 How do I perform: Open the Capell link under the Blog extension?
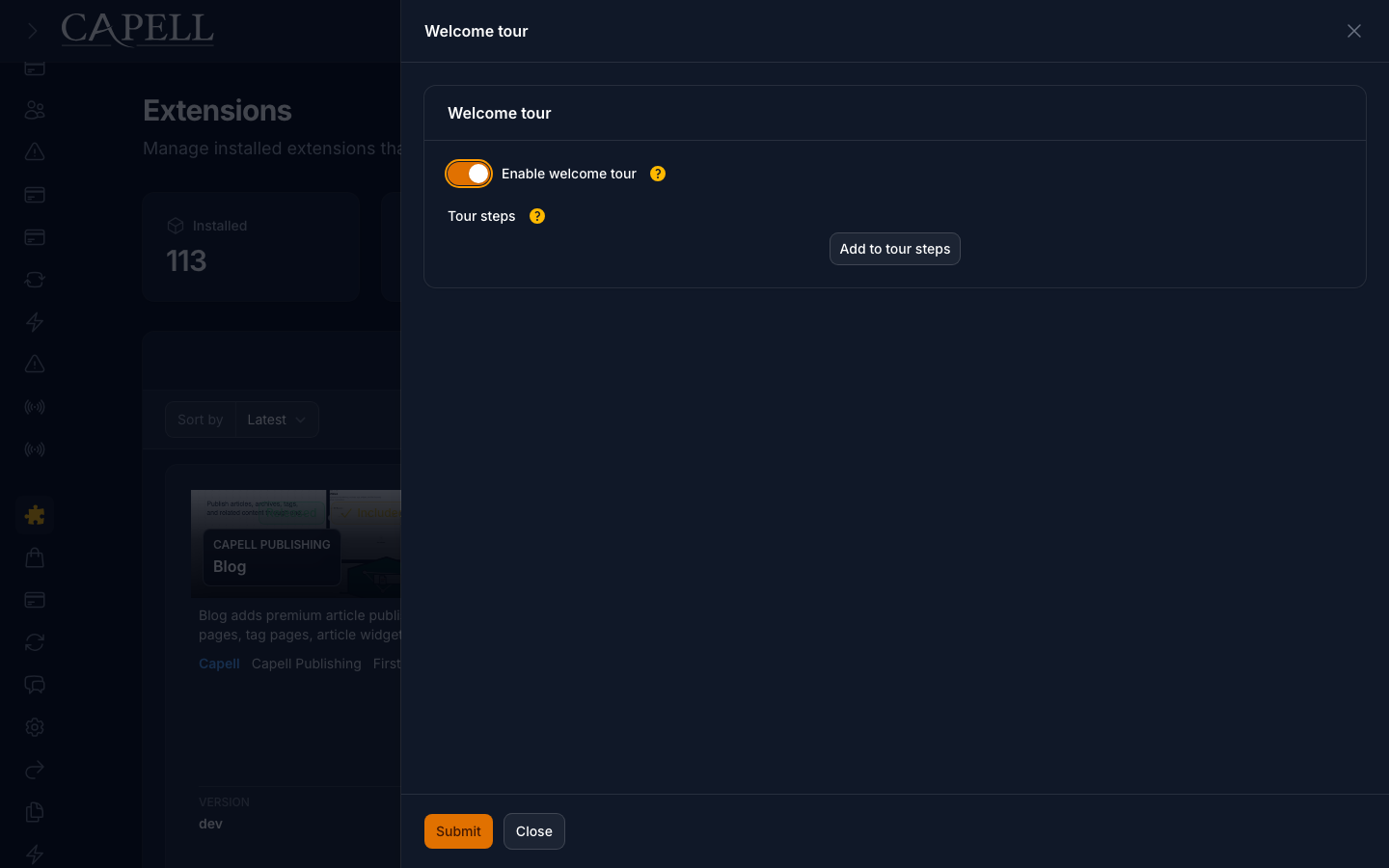tap(219, 664)
